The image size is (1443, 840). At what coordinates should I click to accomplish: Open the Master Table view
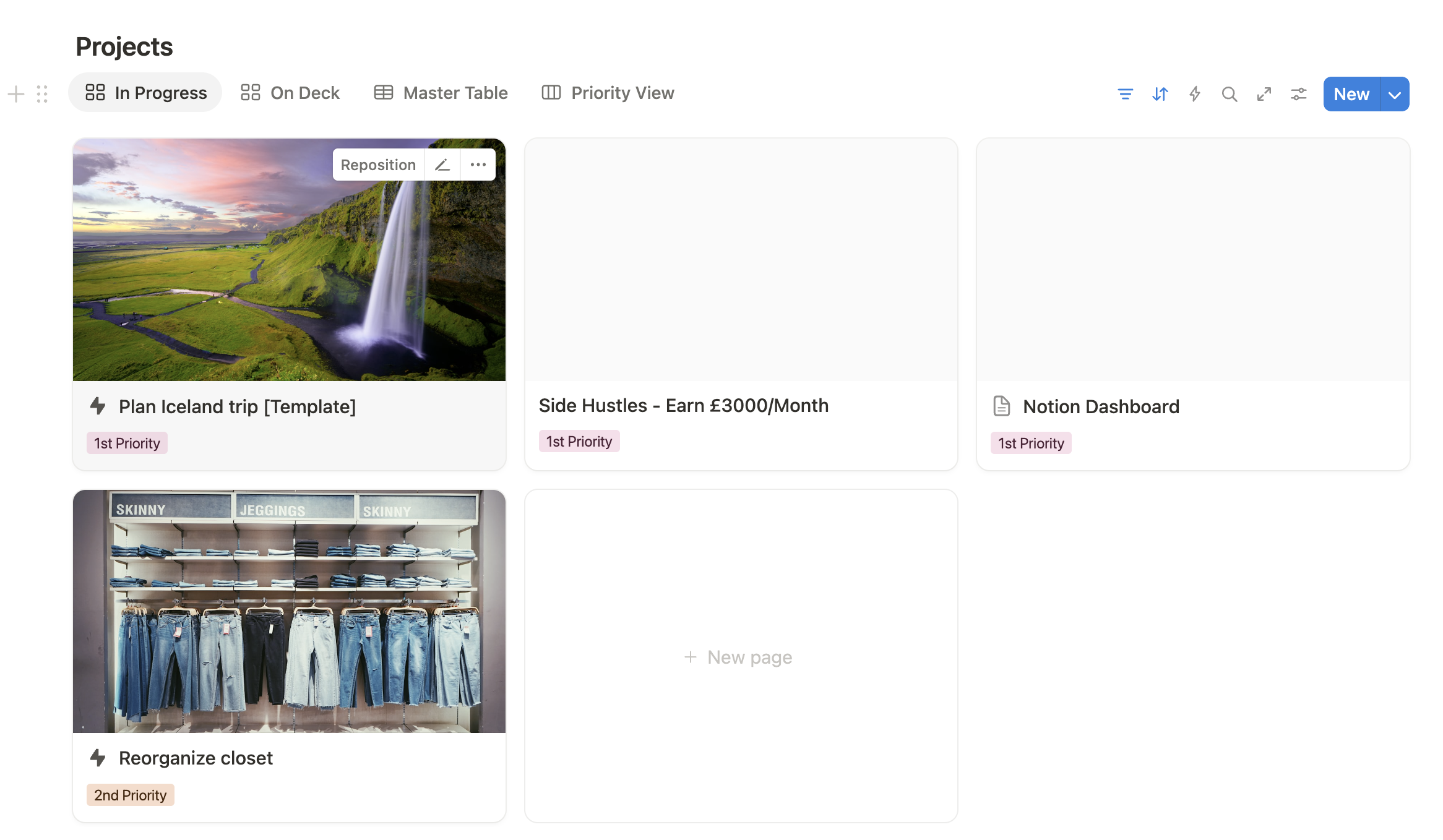click(441, 92)
